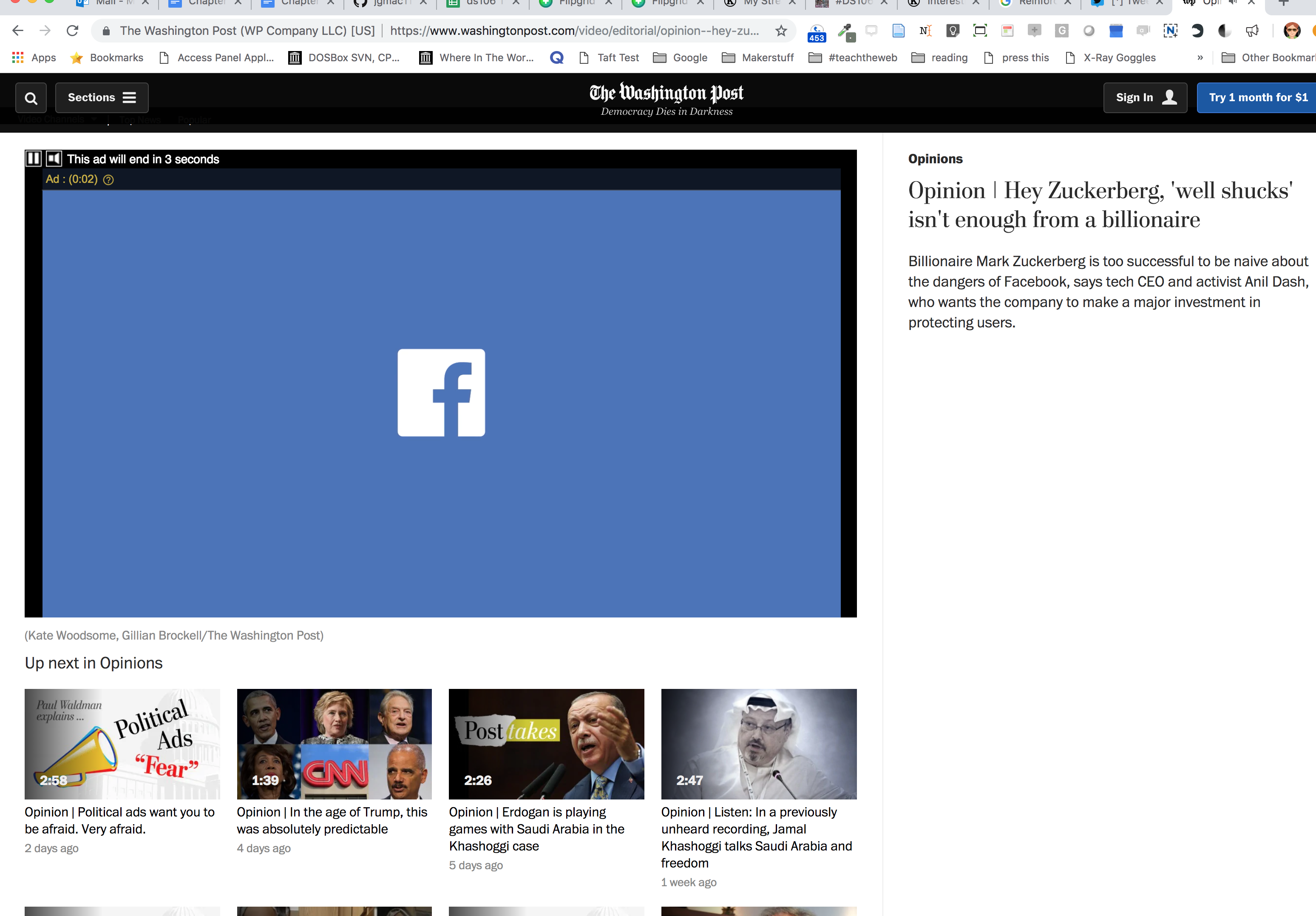Mute the Washington Post tab audio
The width and height of the screenshot is (1316, 916).
click(1233, 2)
